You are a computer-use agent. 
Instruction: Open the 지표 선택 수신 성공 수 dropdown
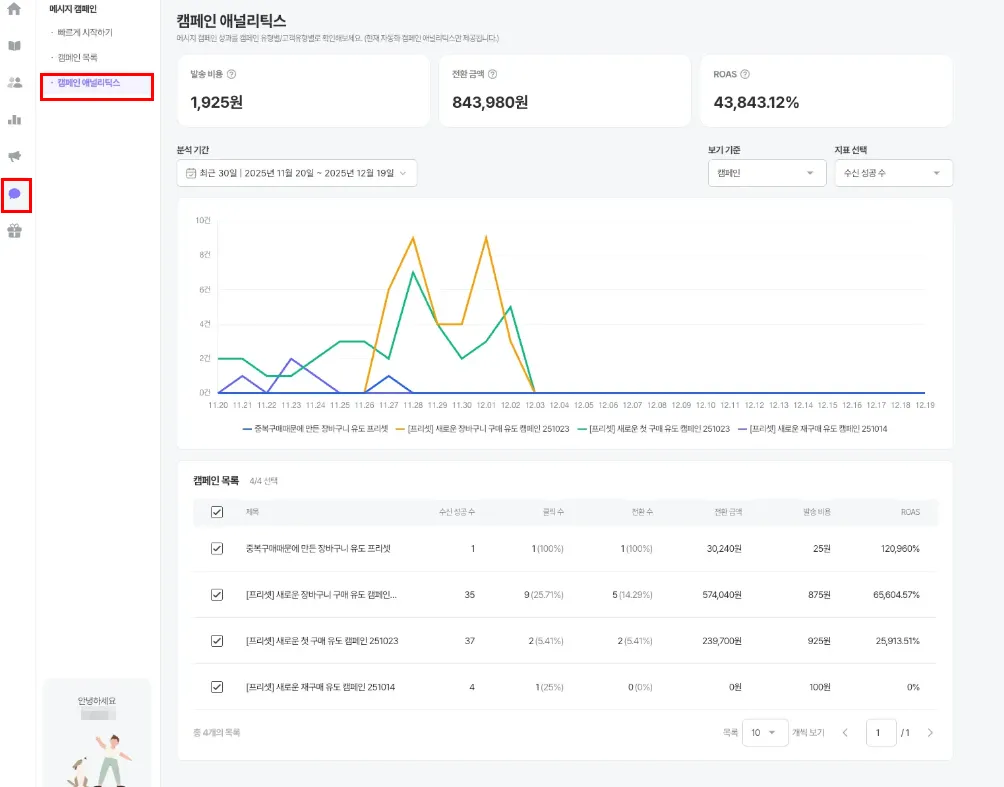893,173
